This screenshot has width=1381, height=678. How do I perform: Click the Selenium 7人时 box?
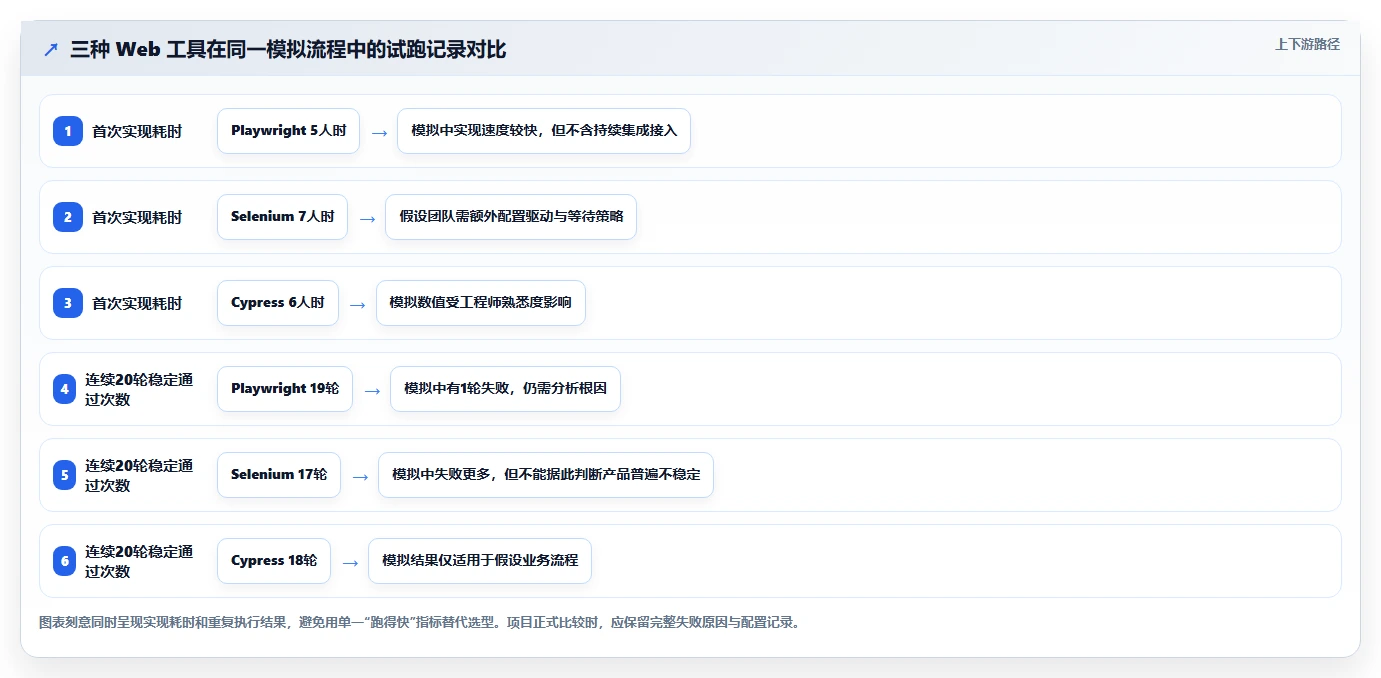coord(282,217)
